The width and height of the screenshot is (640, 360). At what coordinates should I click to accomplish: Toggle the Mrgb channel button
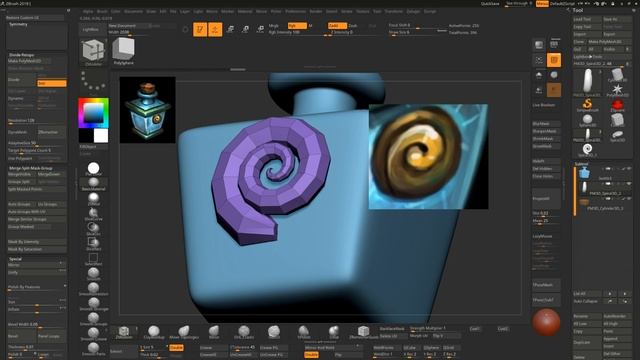[274, 25]
